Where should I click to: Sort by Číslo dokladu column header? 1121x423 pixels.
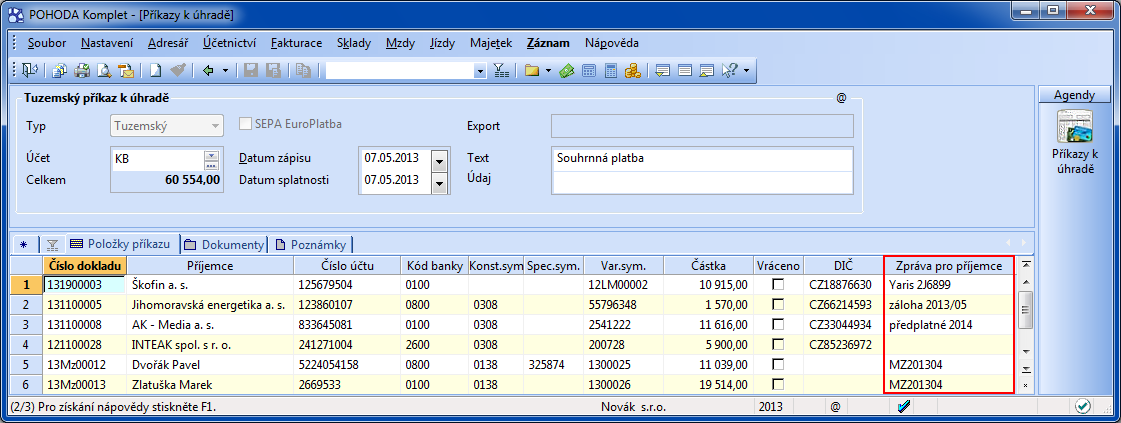(x=85, y=266)
